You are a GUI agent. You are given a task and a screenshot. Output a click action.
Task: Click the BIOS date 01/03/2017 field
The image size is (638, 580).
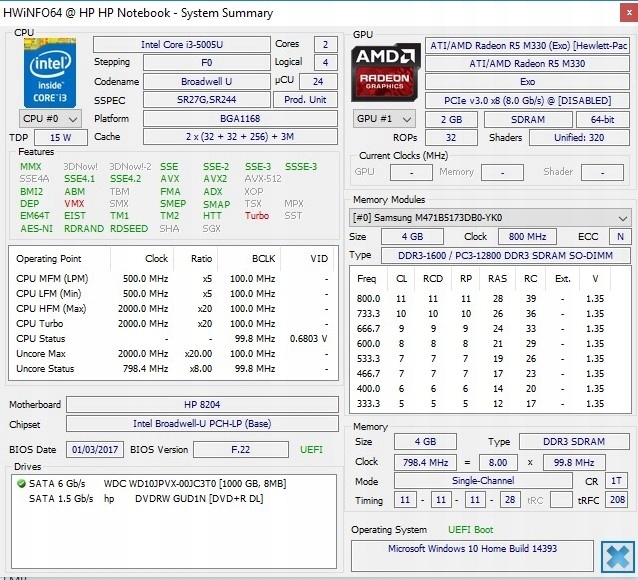click(x=95, y=450)
